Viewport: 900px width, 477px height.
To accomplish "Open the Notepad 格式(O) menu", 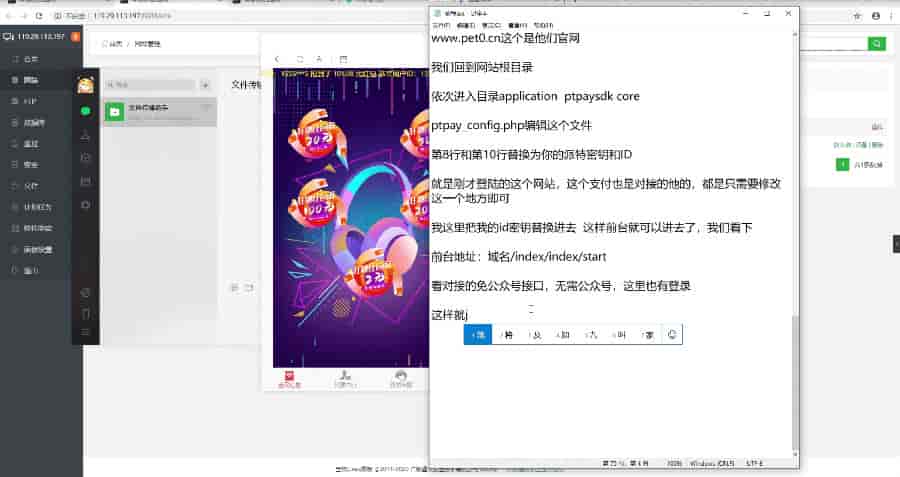I will 491,25.
